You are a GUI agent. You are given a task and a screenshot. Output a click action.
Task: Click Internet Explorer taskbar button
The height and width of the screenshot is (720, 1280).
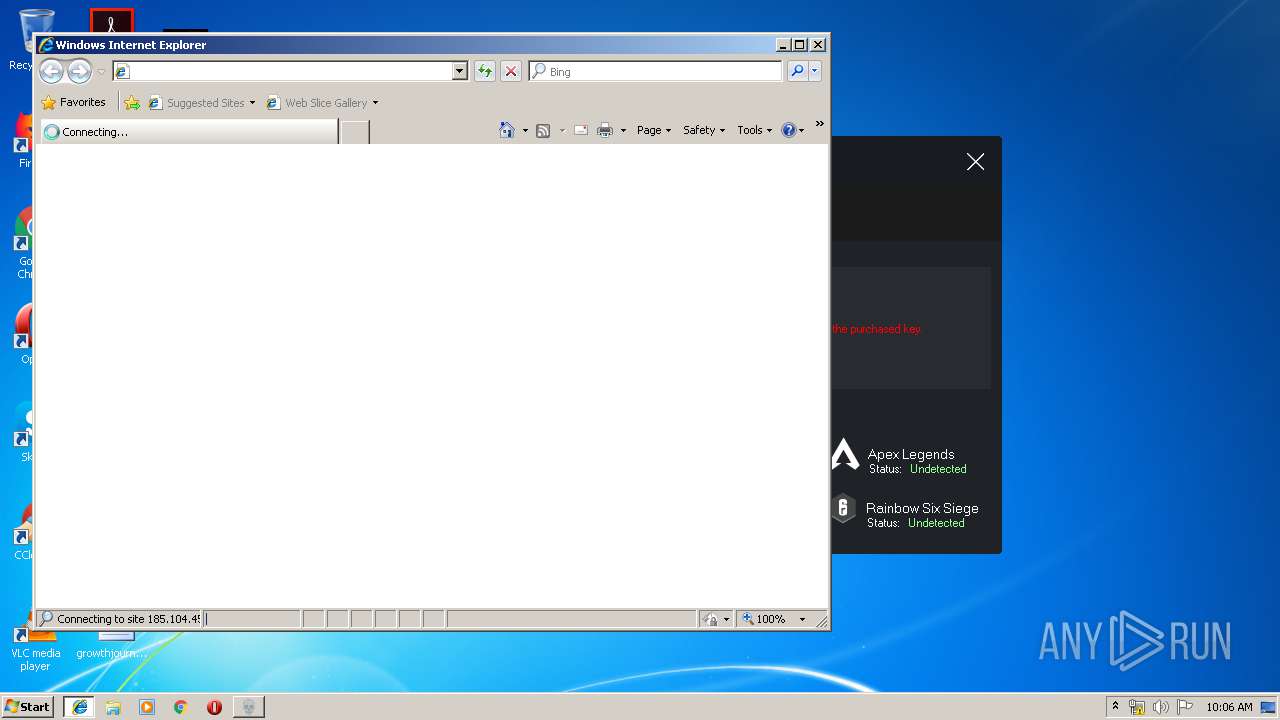(79, 707)
